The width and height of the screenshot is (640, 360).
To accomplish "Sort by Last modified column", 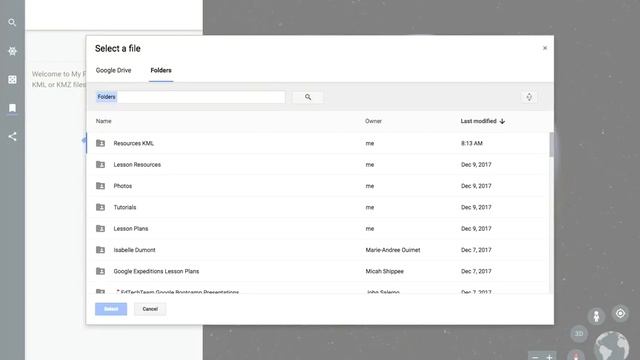I will click(483, 121).
